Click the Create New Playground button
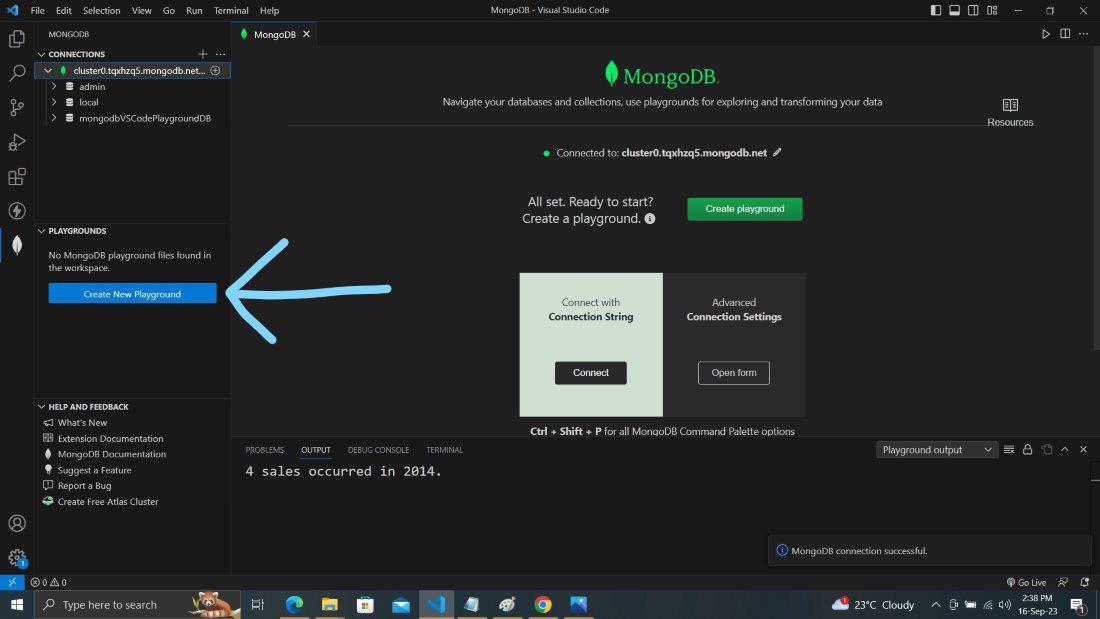1100x619 pixels. pyautogui.click(x=133, y=294)
